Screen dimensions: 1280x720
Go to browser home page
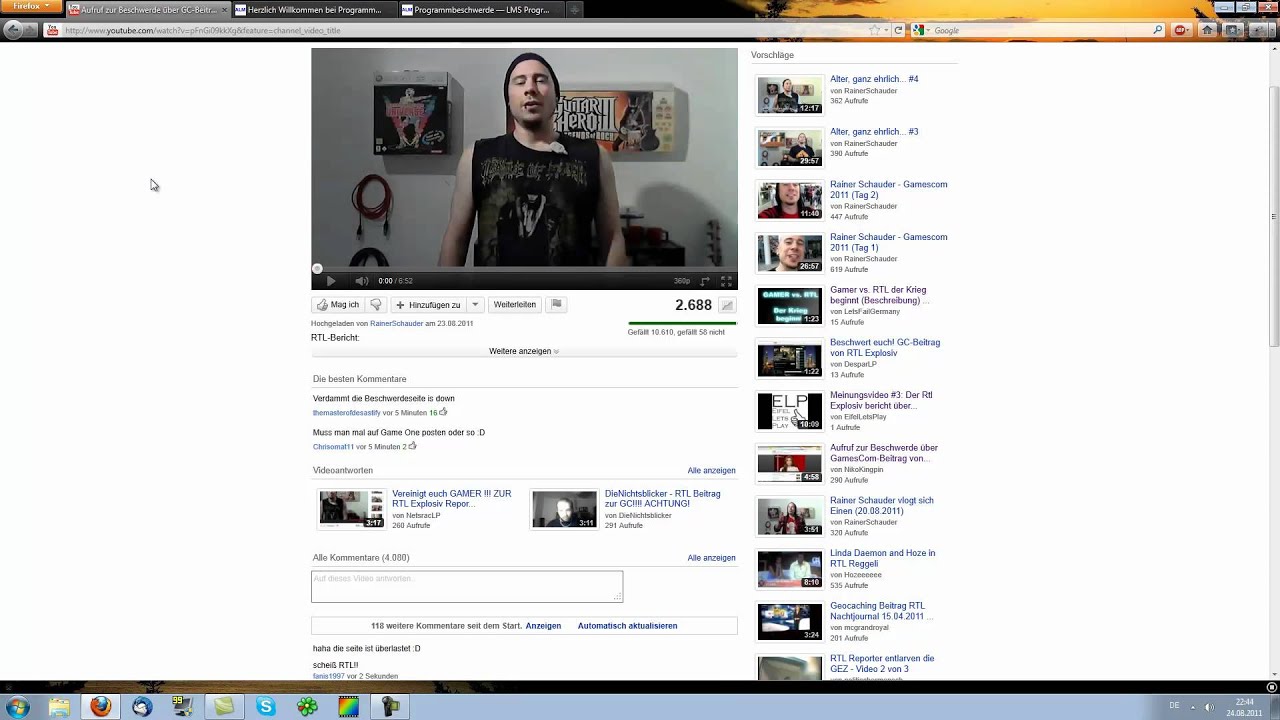tap(1208, 30)
